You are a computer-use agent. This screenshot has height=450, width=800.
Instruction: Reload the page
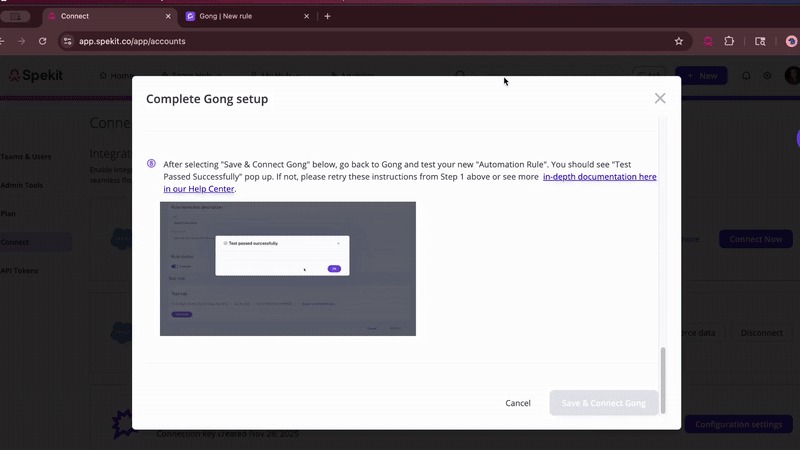pyautogui.click(x=42, y=41)
